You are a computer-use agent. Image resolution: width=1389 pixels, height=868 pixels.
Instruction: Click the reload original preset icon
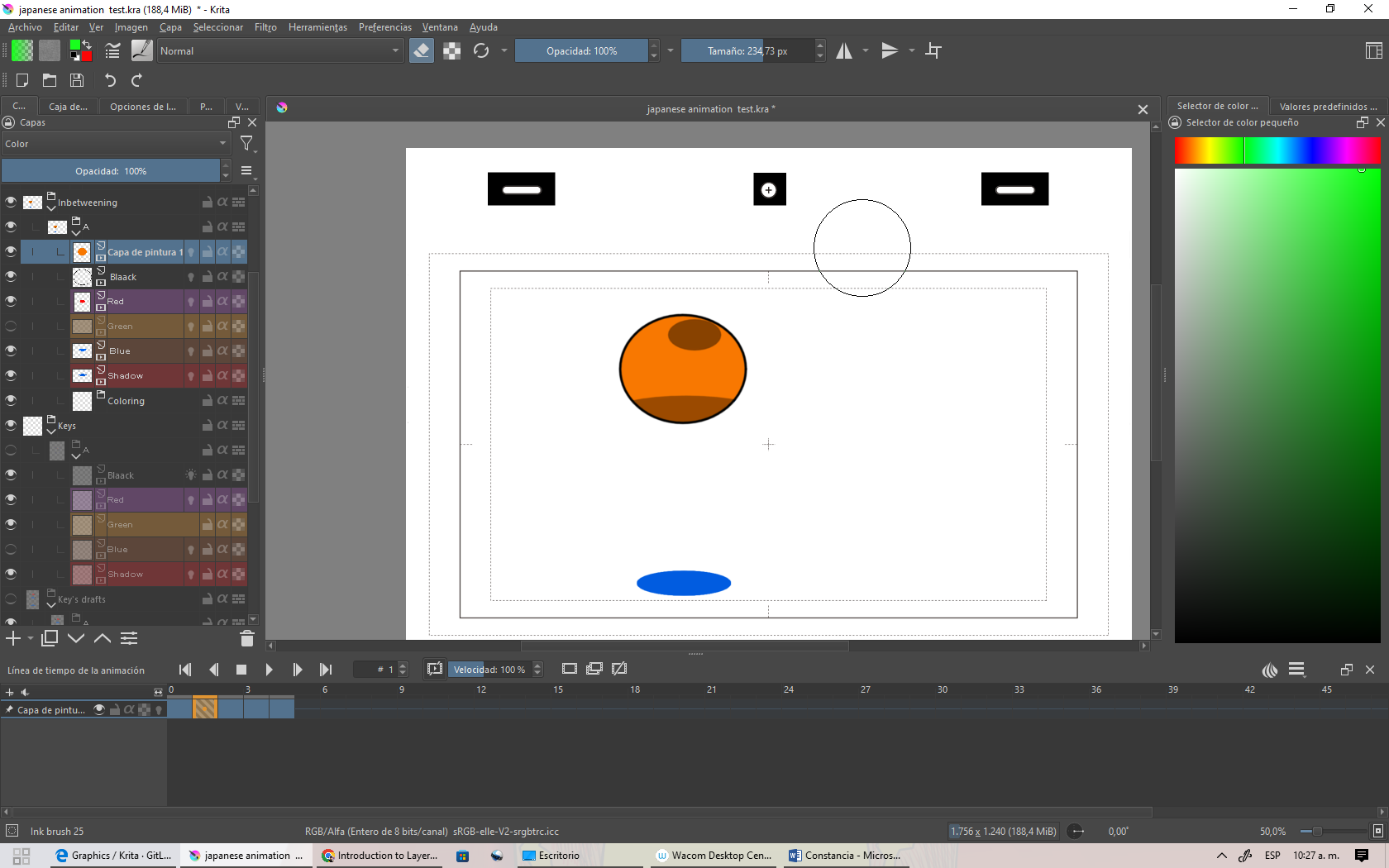point(481,51)
